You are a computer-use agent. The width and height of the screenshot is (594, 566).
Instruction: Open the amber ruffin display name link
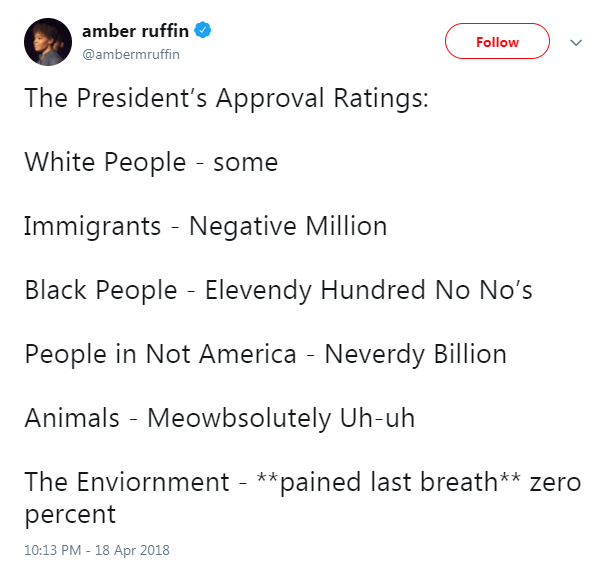click(x=135, y=31)
